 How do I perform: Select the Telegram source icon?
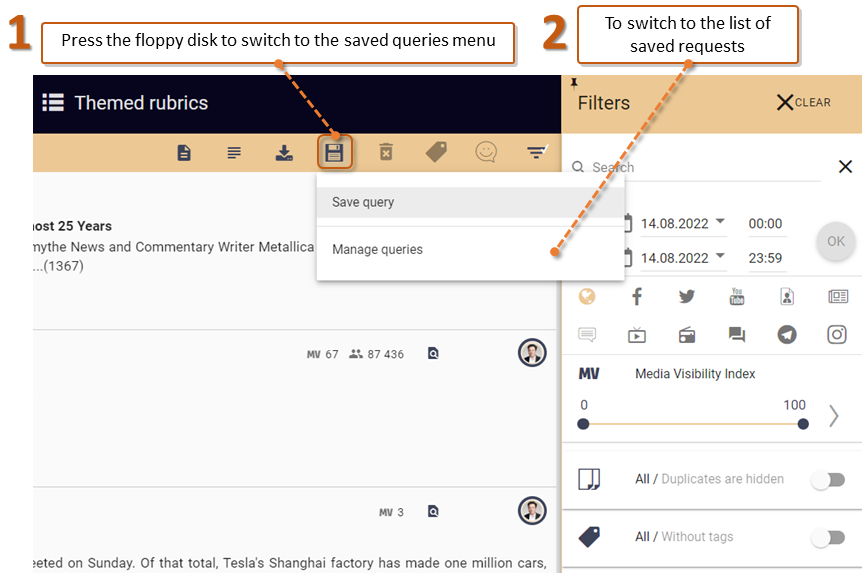[x=787, y=334]
